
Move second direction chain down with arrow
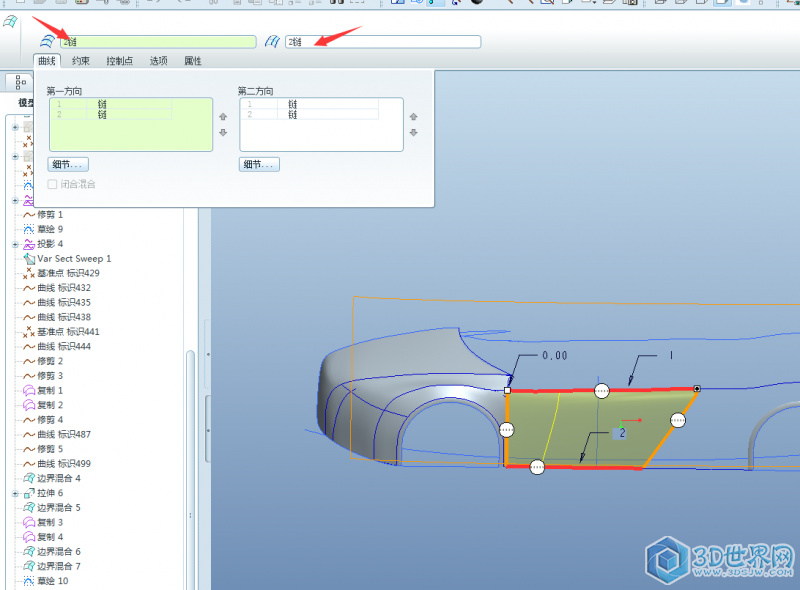(x=413, y=133)
